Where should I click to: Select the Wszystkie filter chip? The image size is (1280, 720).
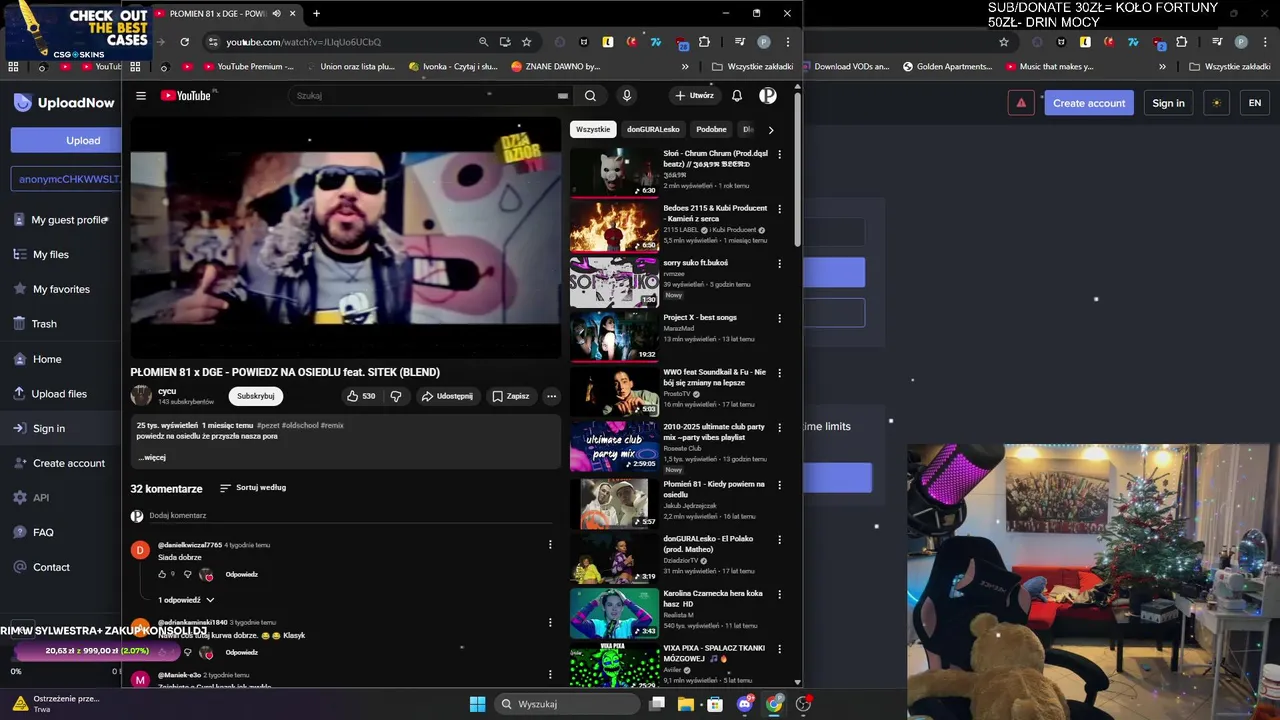click(x=593, y=130)
